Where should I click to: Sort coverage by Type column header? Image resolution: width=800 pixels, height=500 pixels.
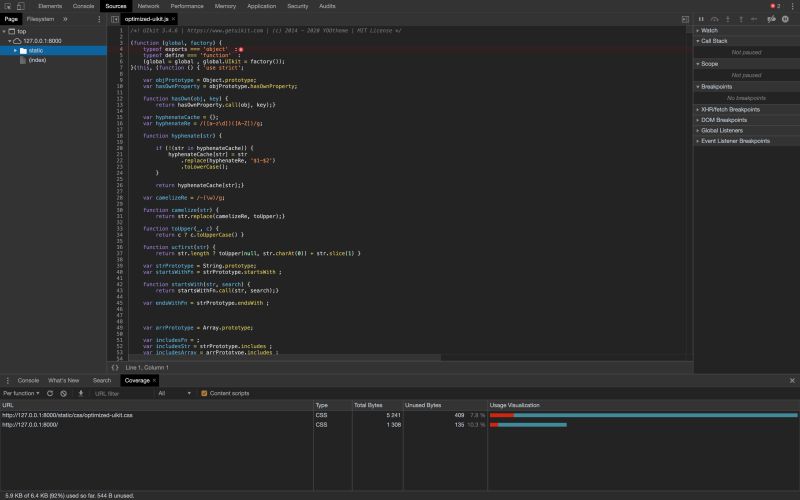[333, 405]
